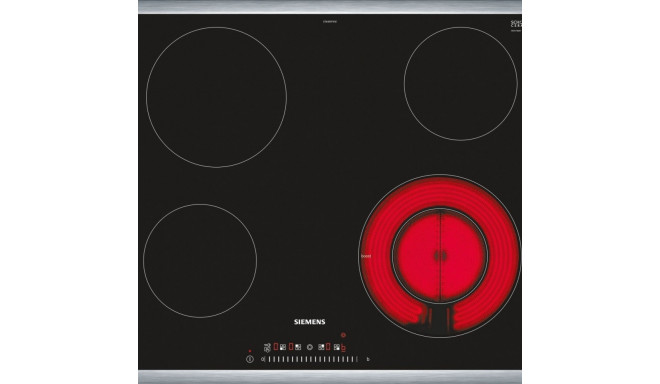Select the rear-left cooking zone selector icon
This screenshot has height=384, width=660.
[298, 347]
